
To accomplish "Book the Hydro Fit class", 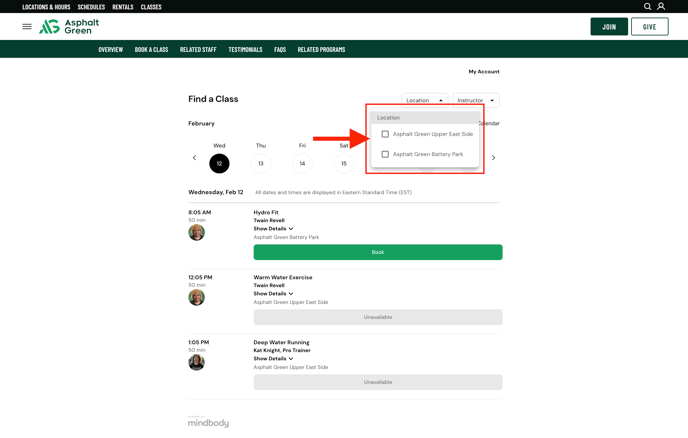I will pos(377,252).
